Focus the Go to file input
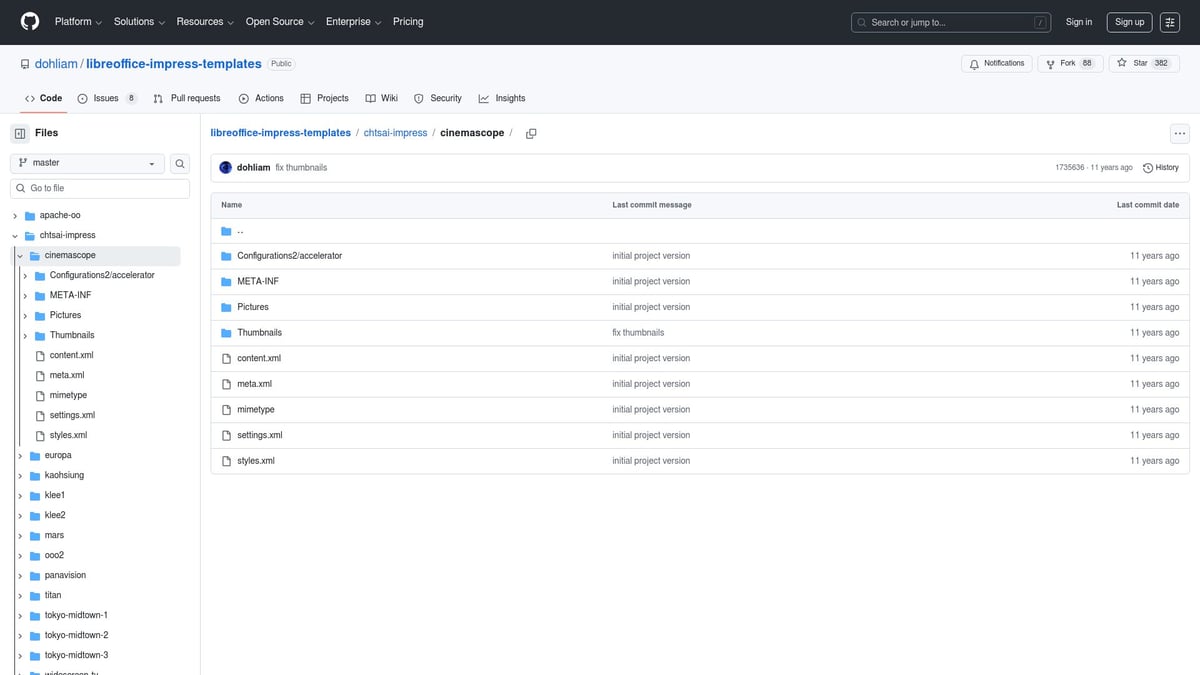The width and height of the screenshot is (1200, 675). (x=100, y=188)
